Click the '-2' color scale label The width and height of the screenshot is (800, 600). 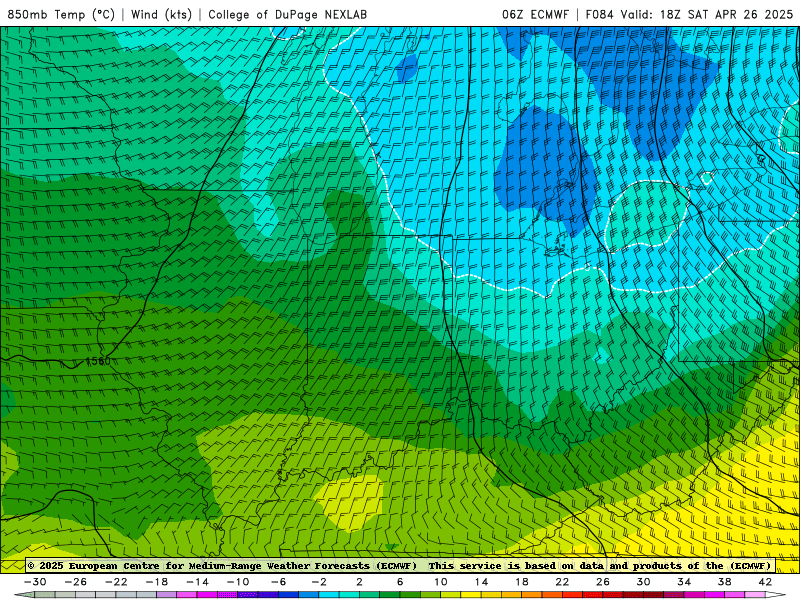coord(319,582)
